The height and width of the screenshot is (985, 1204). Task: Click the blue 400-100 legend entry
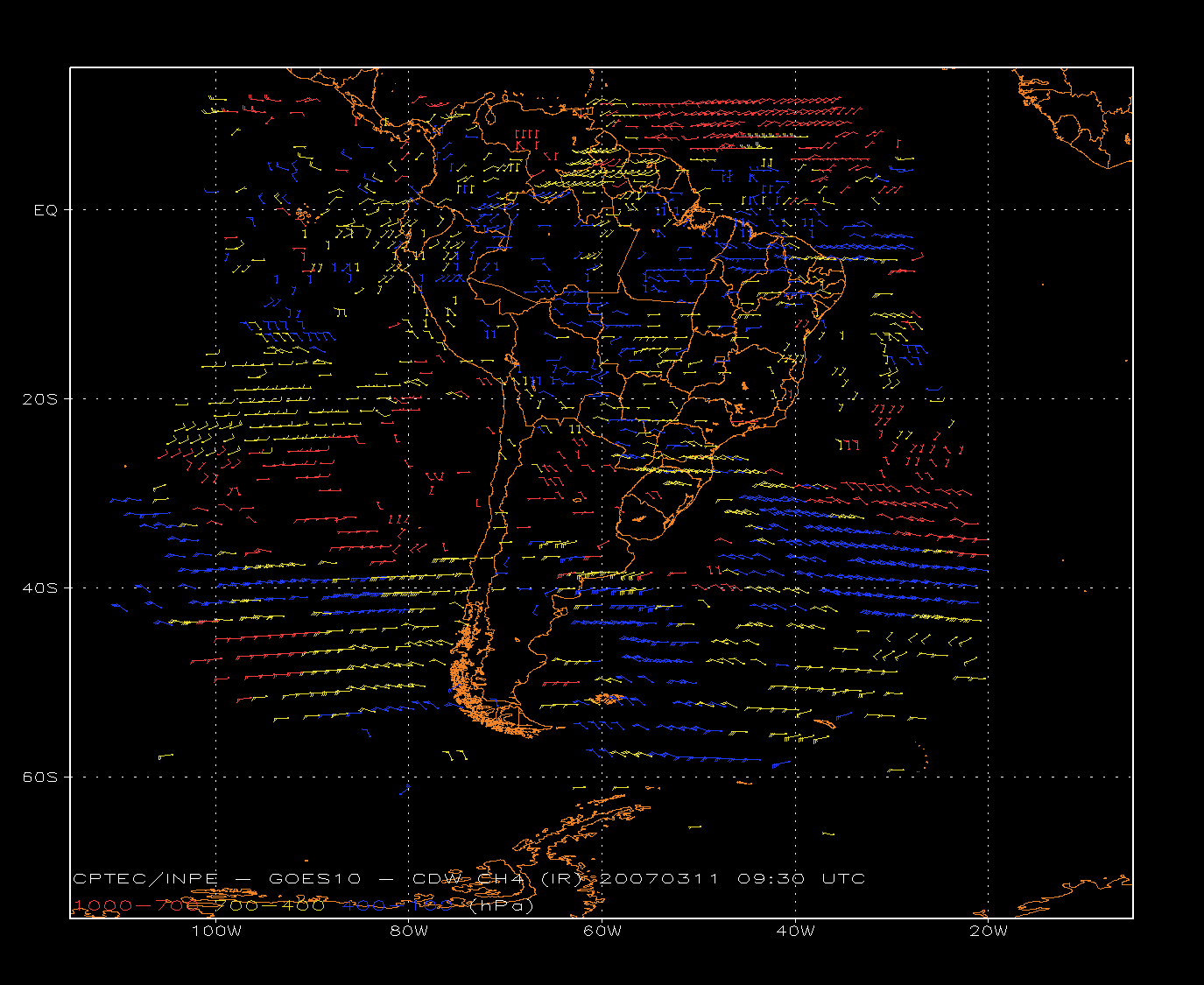click(x=398, y=905)
